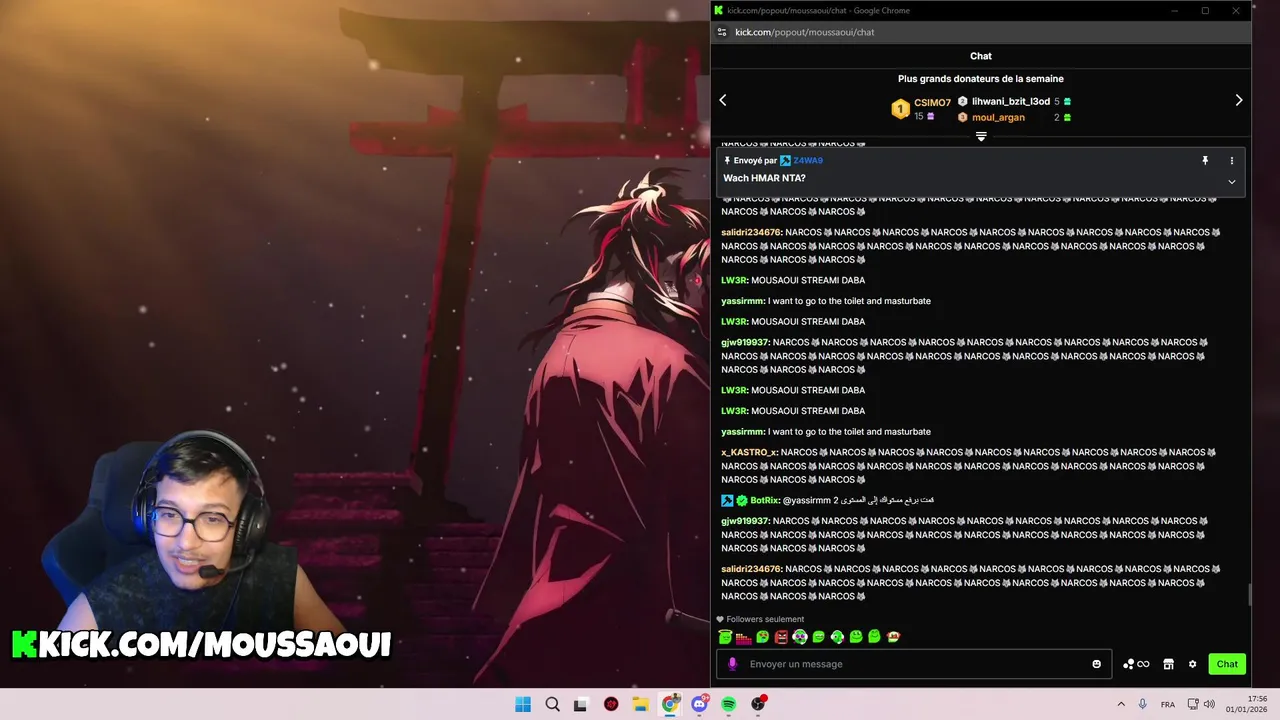Open Z4WA9 profile in pinned message

[x=808, y=160]
